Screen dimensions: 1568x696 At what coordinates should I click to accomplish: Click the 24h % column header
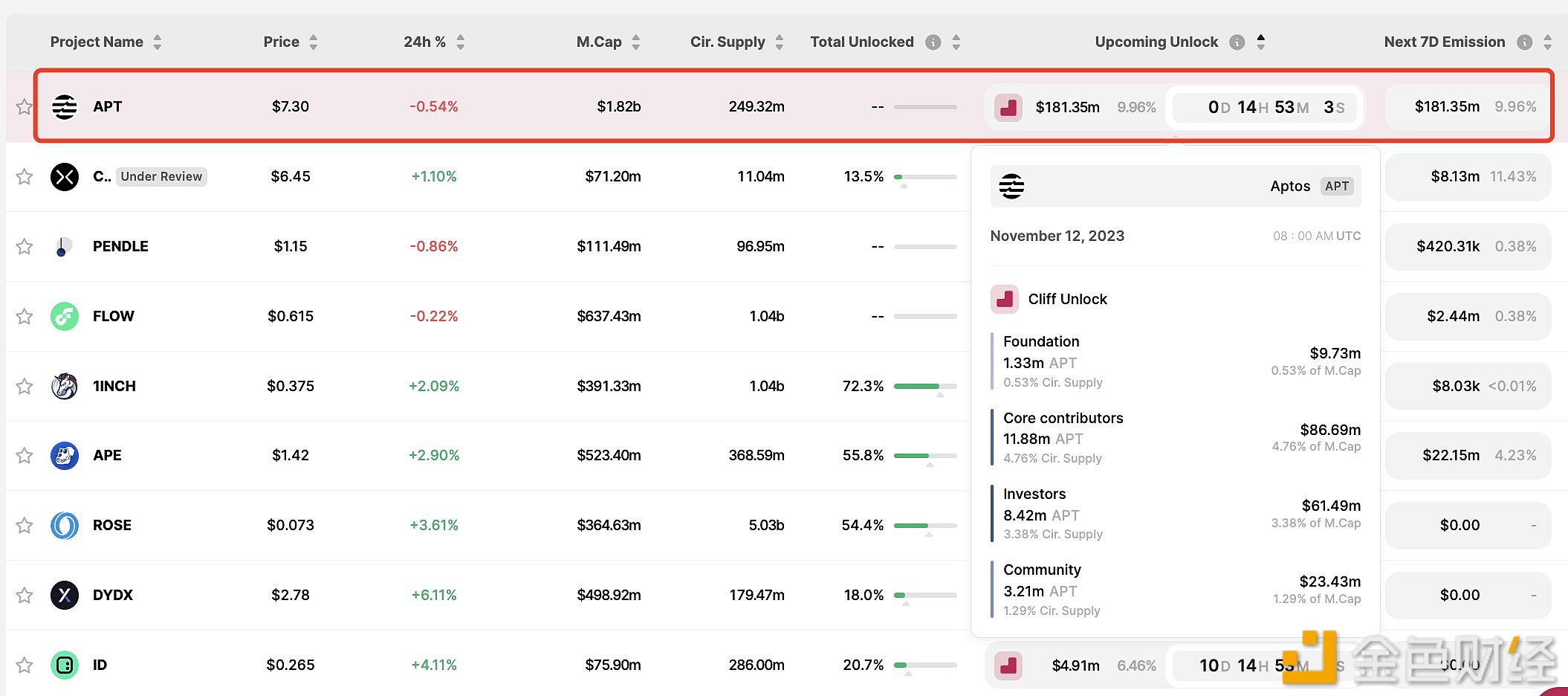click(x=424, y=42)
